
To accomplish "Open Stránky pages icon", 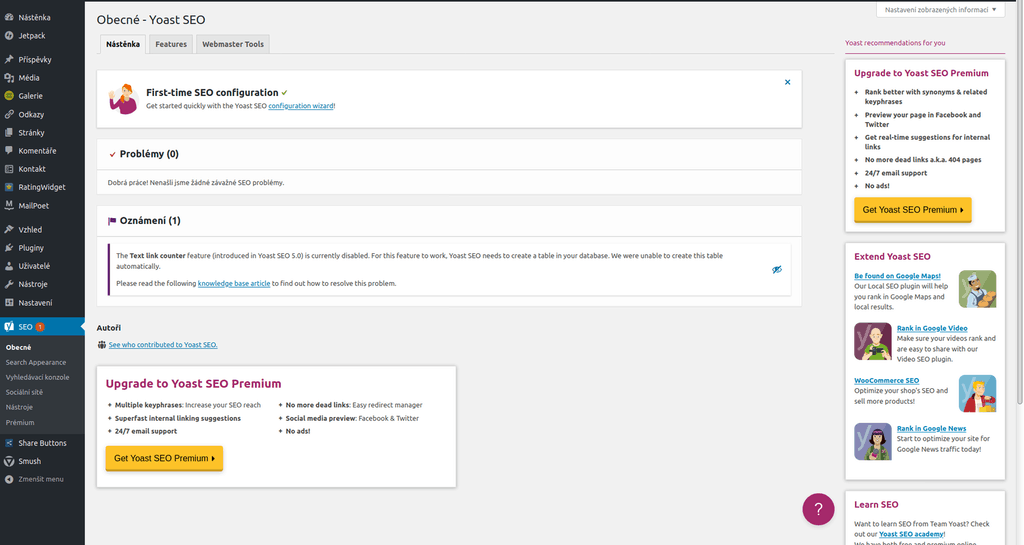I will 9,132.
